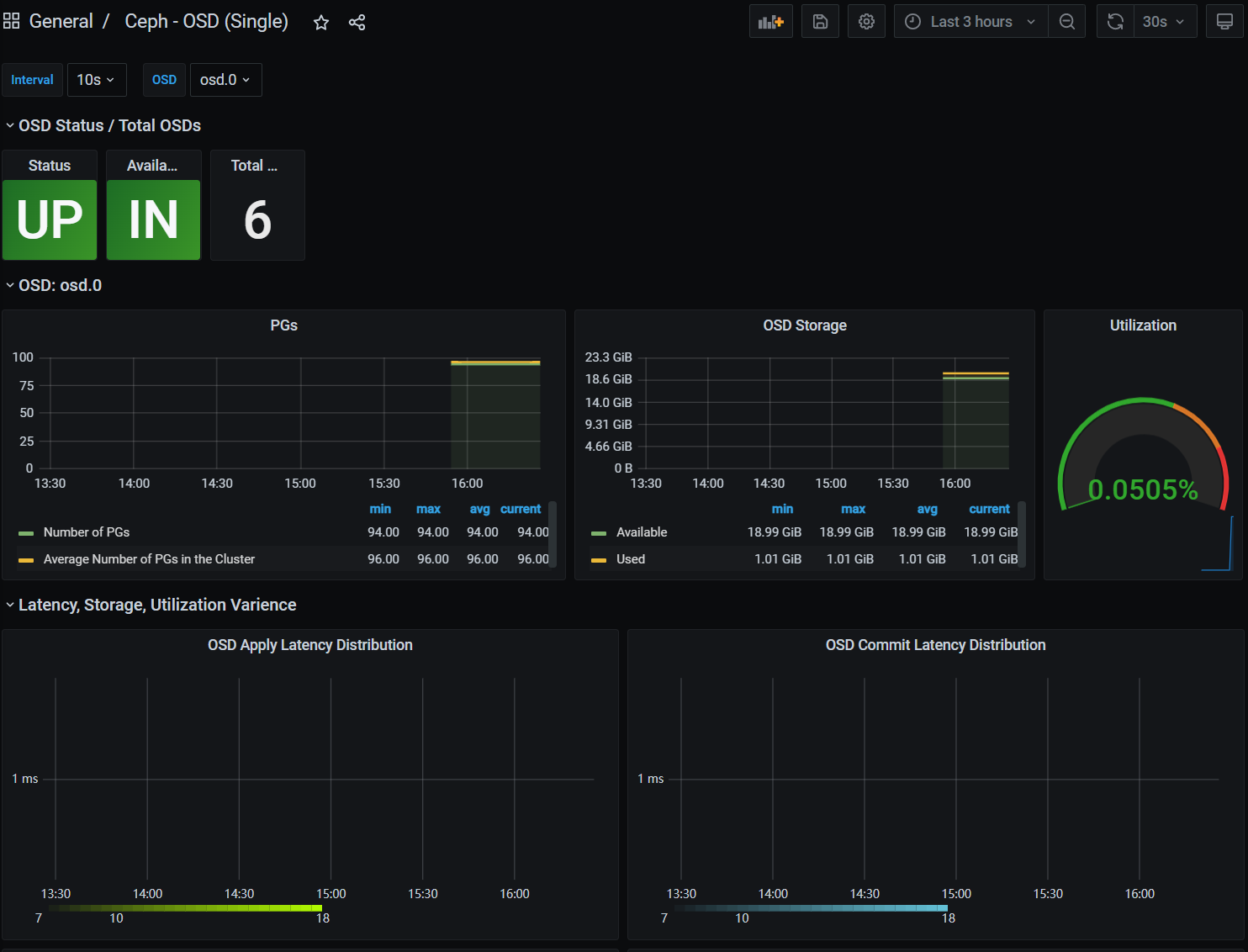This screenshot has height=952, width=1248.
Task: Open the Availa... panel title menu
Action: 152,166
